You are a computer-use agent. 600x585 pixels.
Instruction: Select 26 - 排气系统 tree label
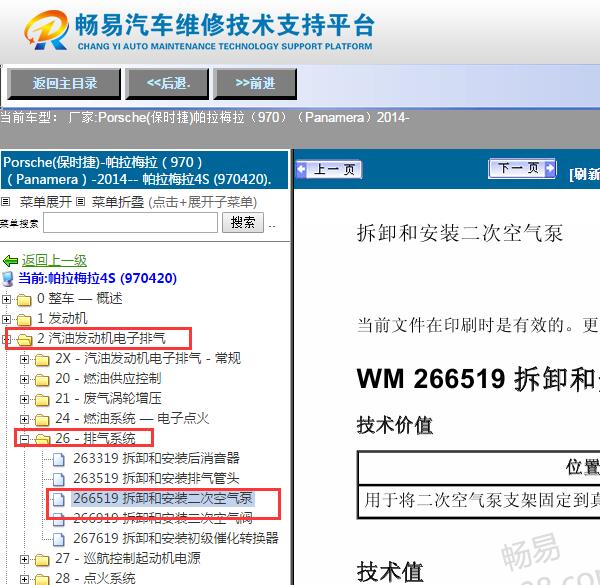[95, 438]
